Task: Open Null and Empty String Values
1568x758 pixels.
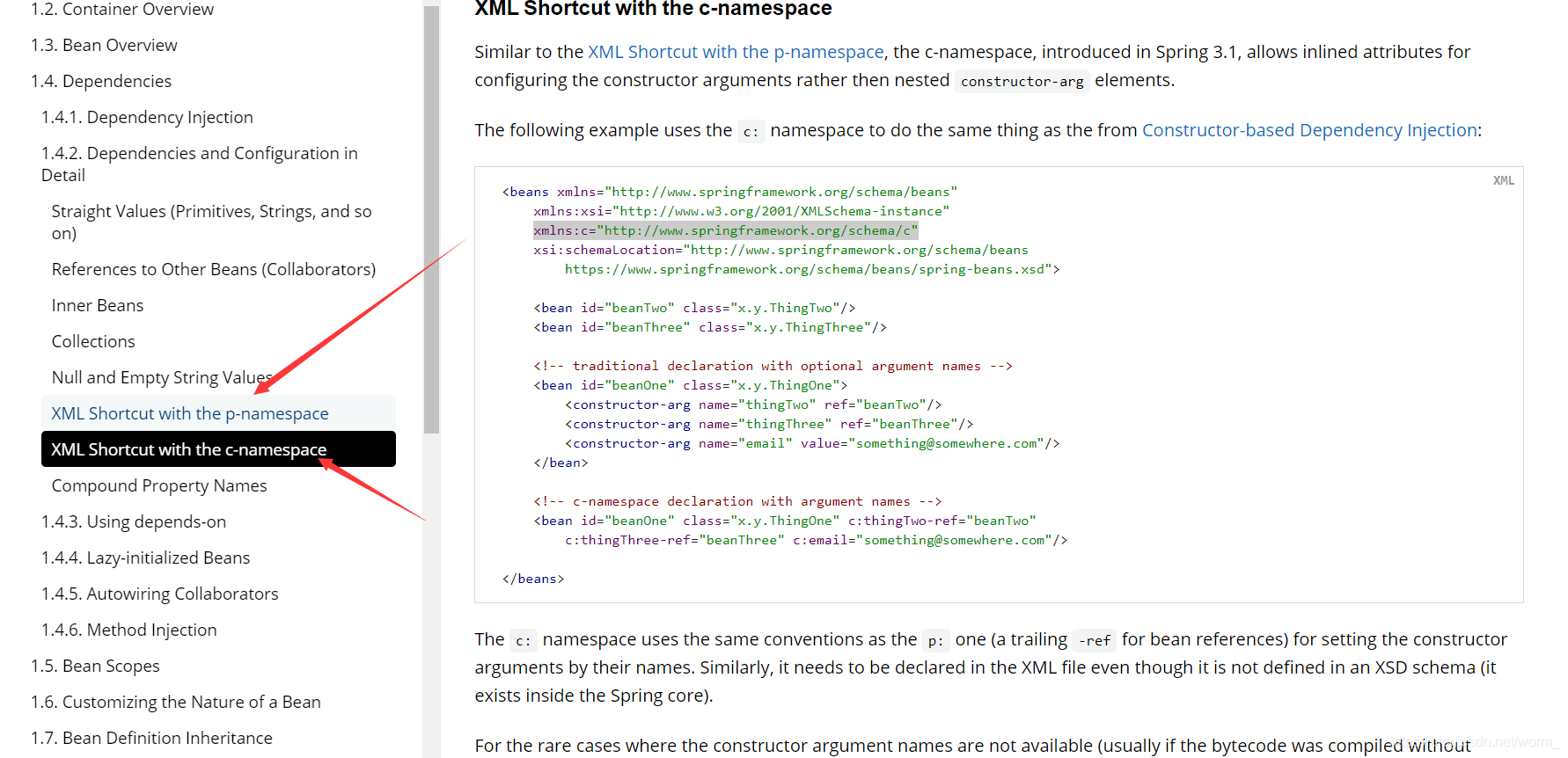Action: pos(162,377)
